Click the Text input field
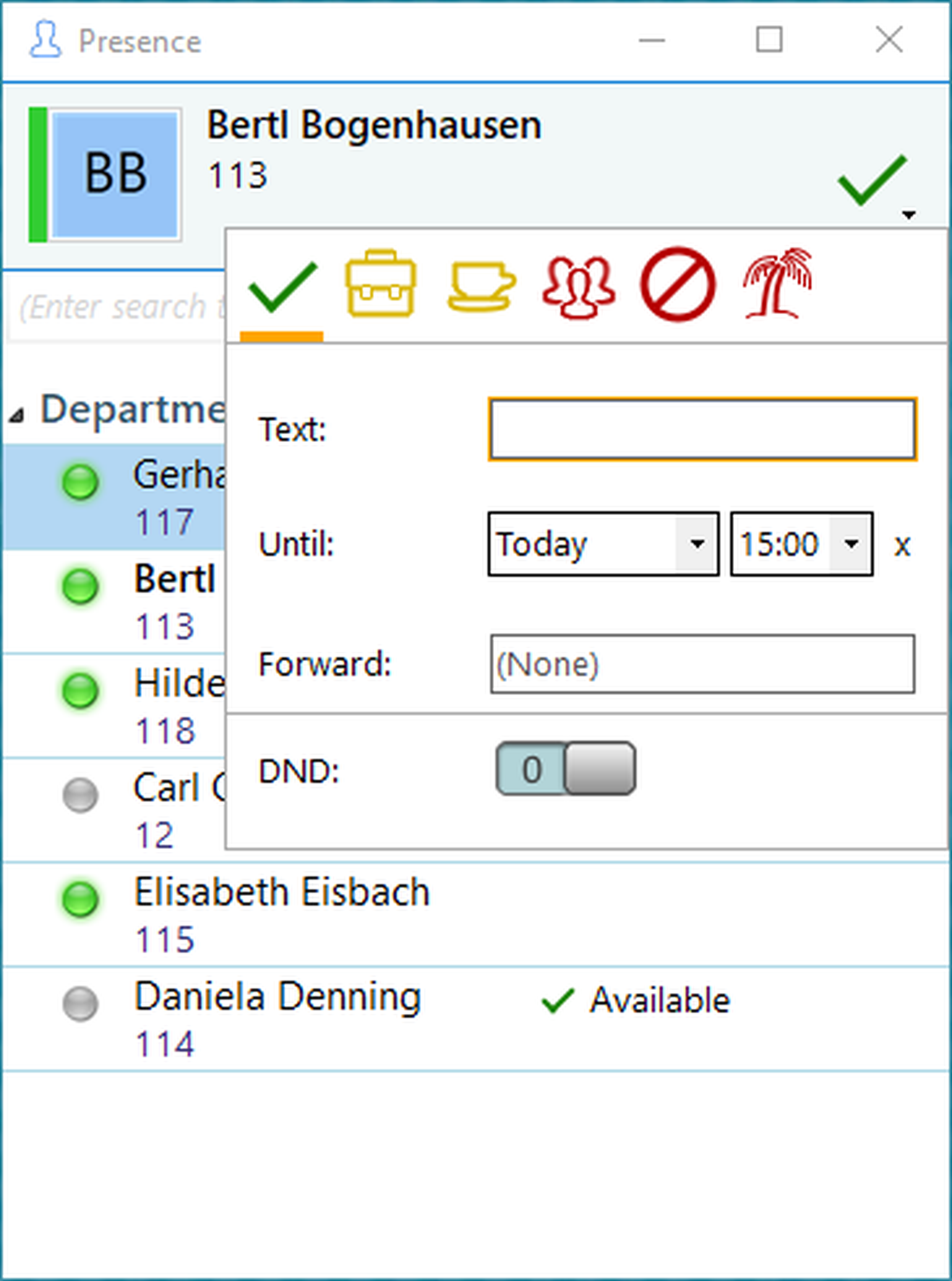 [702, 430]
